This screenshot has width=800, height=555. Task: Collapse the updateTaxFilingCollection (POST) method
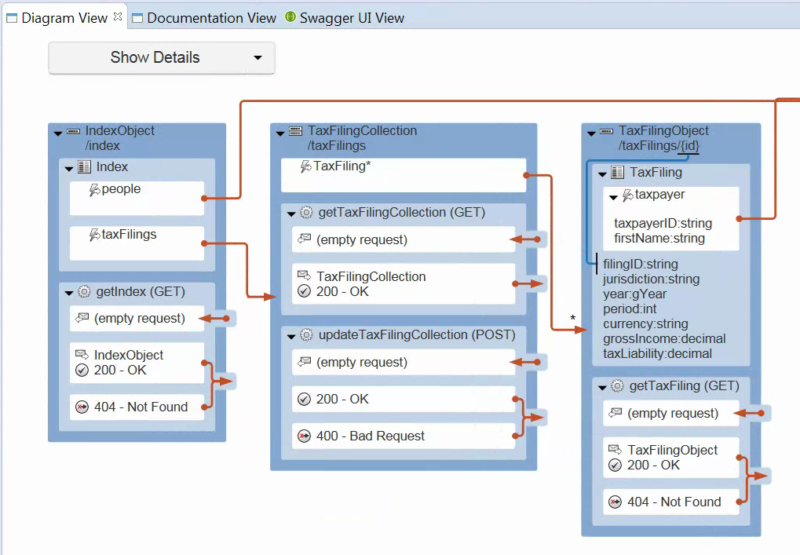point(291,336)
